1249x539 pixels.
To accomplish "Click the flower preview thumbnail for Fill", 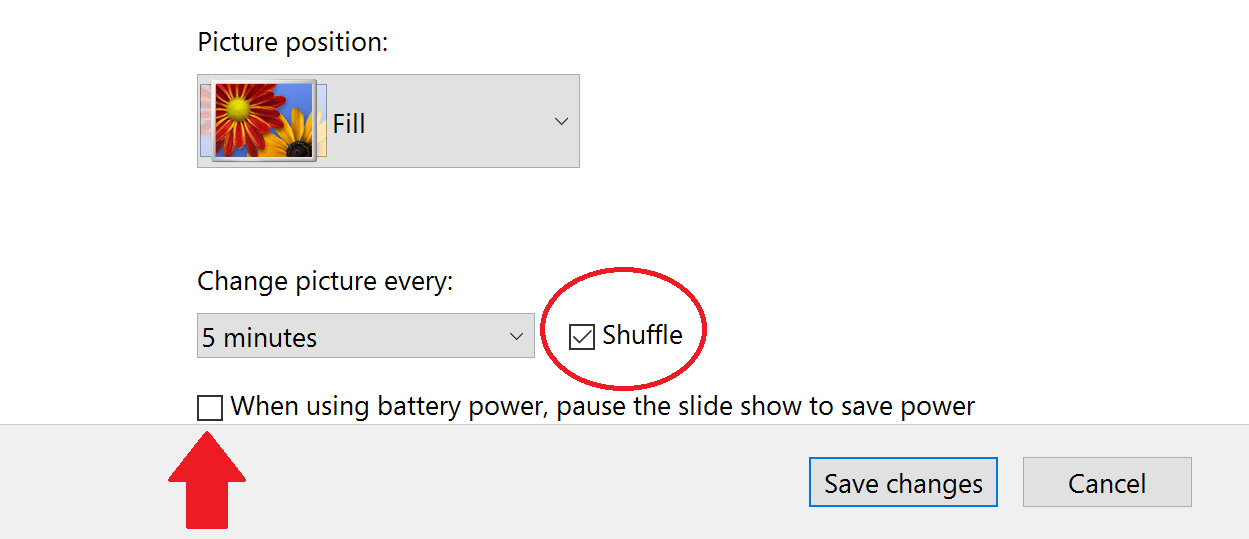I will point(265,121).
